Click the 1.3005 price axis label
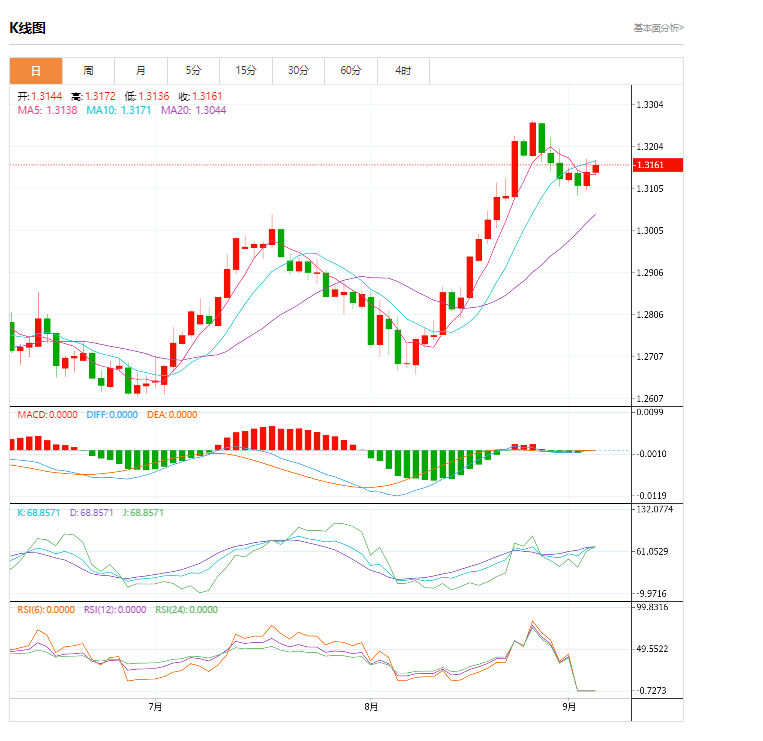This screenshot has height=741, width=763. [650, 231]
